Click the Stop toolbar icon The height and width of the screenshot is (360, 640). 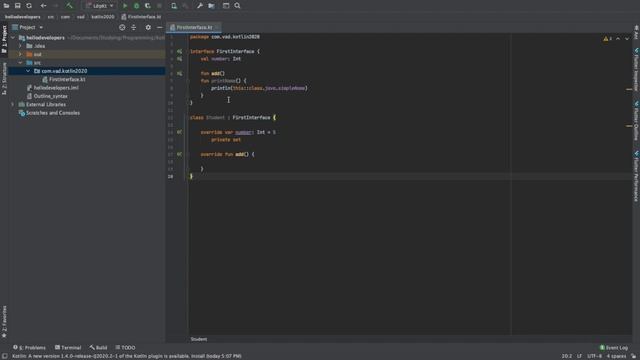pyautogui.click(x=159, y=6)
